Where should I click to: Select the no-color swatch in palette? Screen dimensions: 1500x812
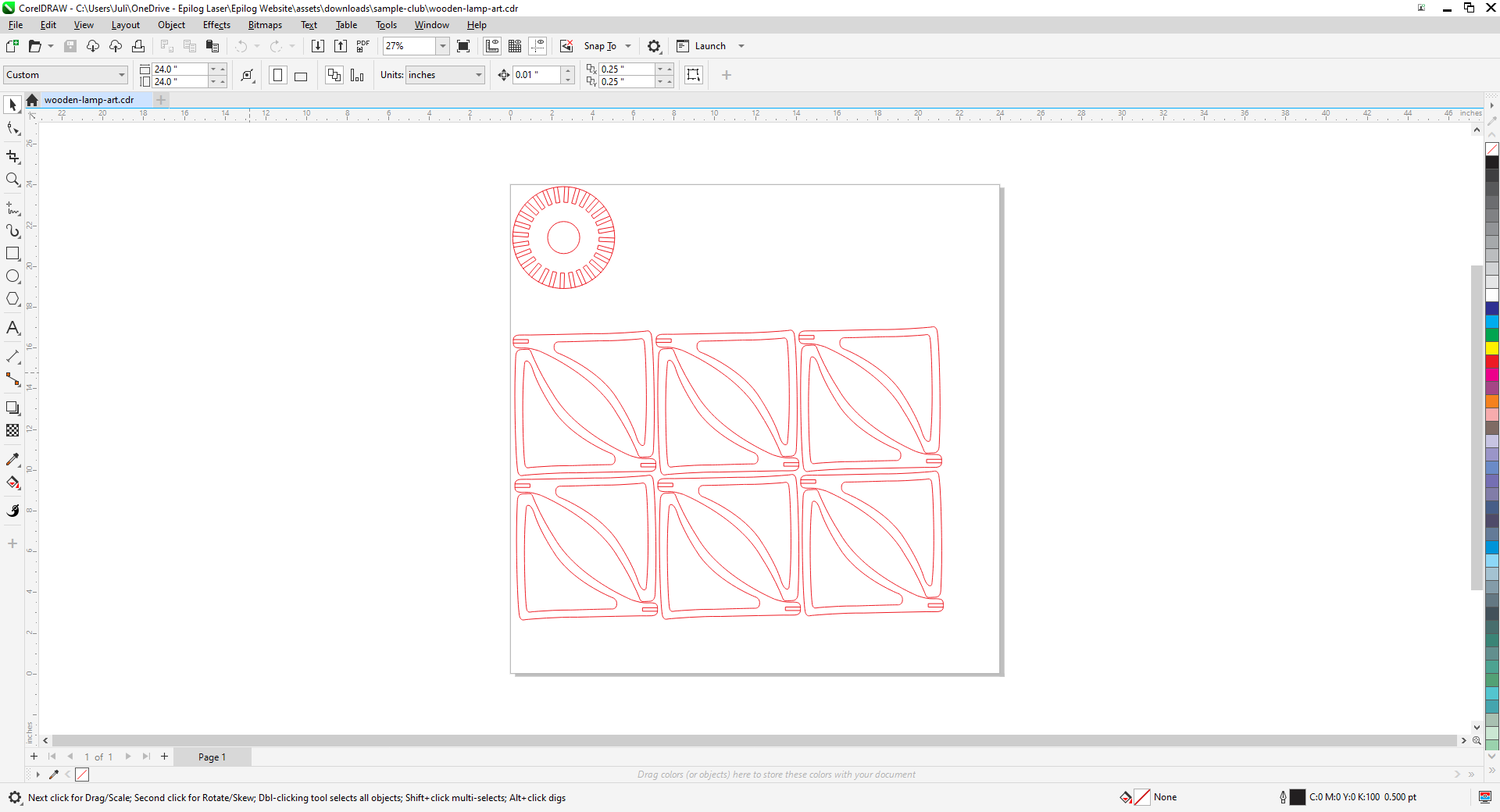click(1492, 149)
